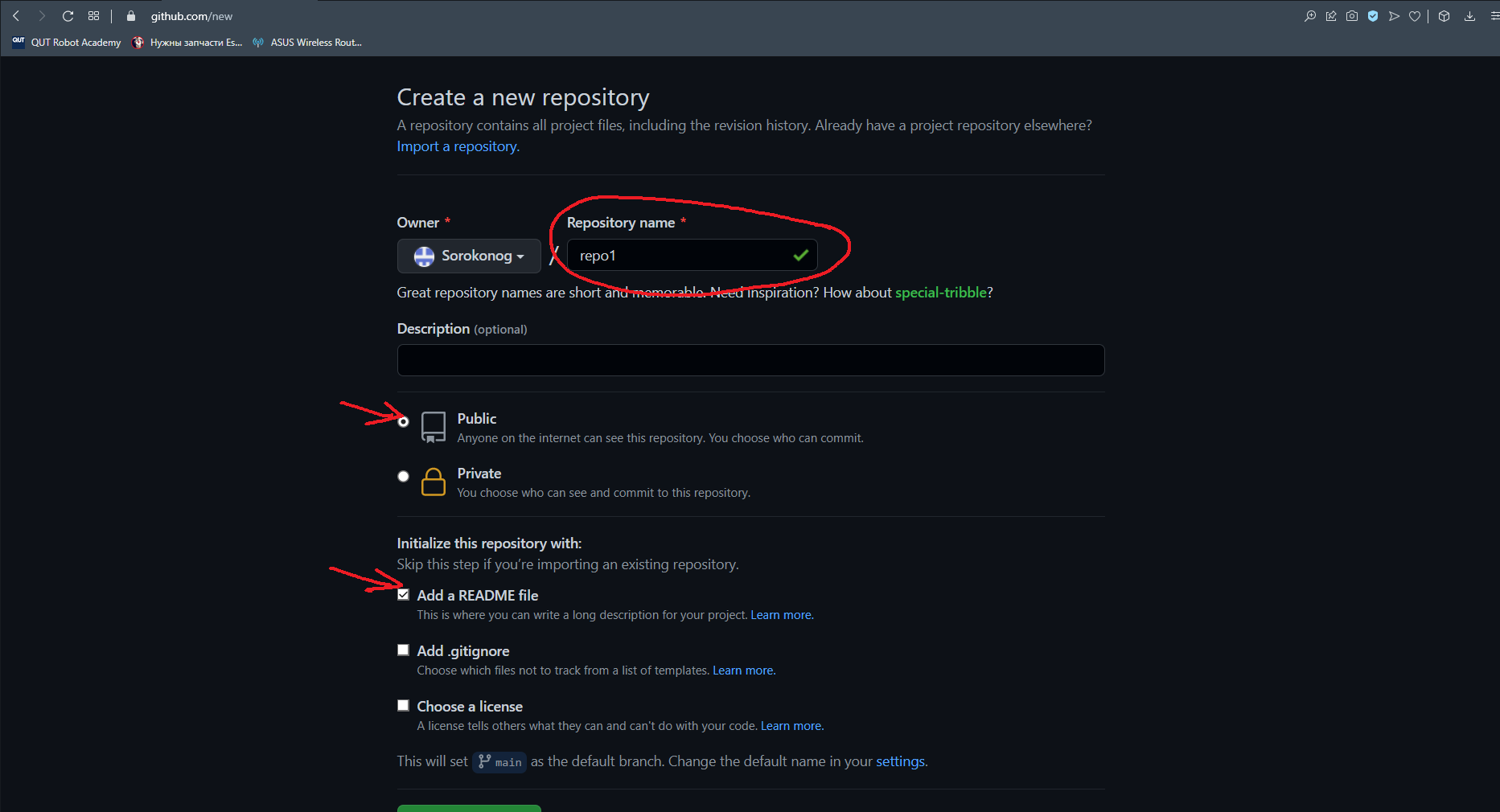
Task: Expand the Sorokonog owner dropdown
Action: click(469, 256)
